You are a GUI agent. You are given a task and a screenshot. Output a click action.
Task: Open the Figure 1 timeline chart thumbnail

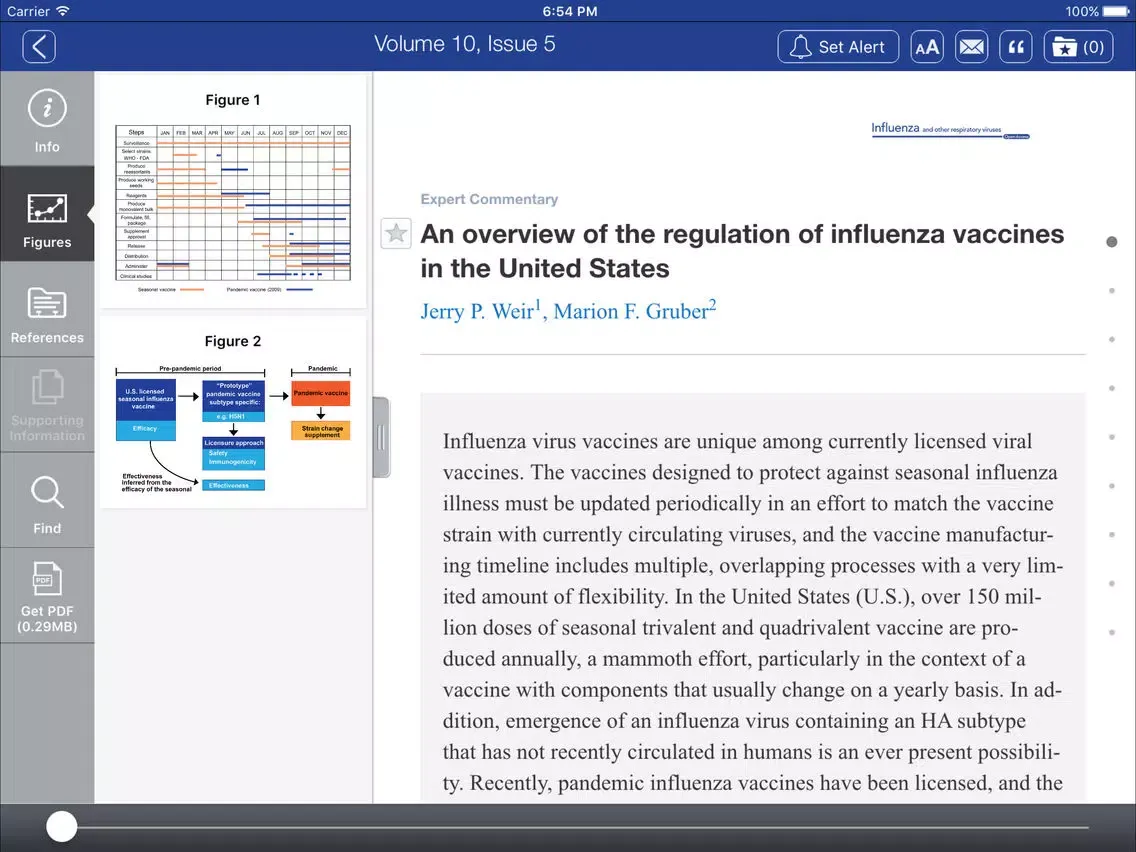click(233, 192)
